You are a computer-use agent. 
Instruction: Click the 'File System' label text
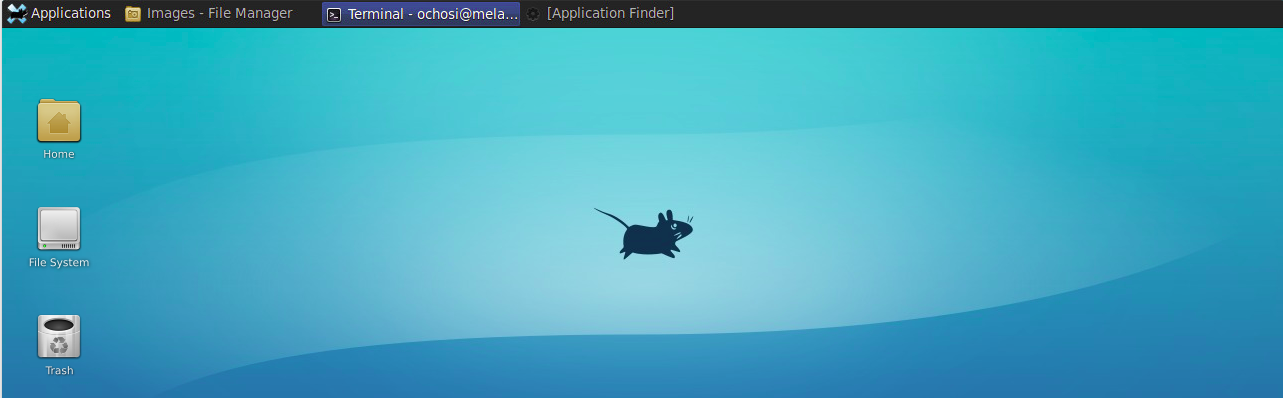(x=59, y=263)
